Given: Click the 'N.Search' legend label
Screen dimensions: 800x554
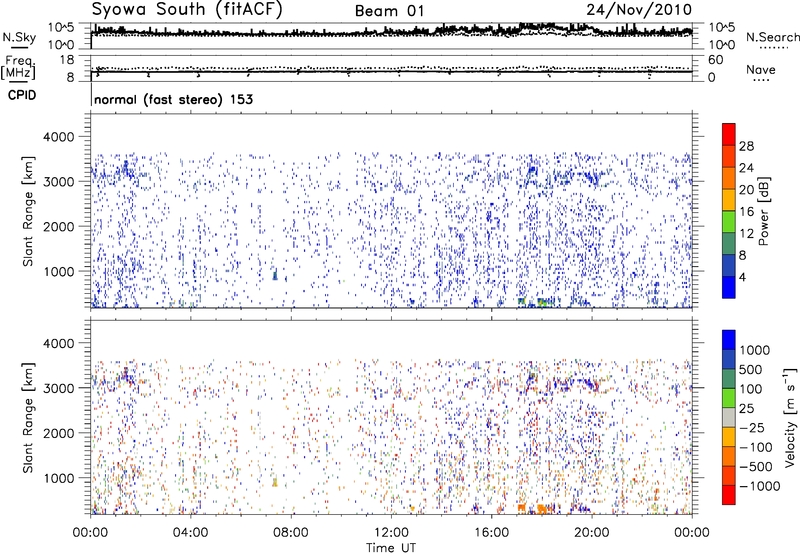Looking at the screenshot, I should click(772, 37).
